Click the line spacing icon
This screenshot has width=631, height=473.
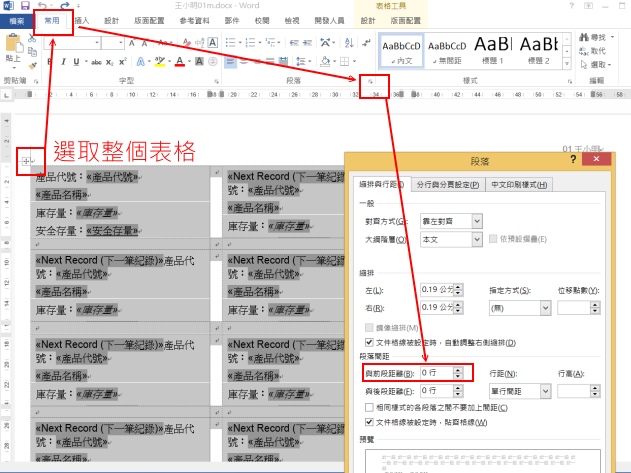(x=301, y=62)
